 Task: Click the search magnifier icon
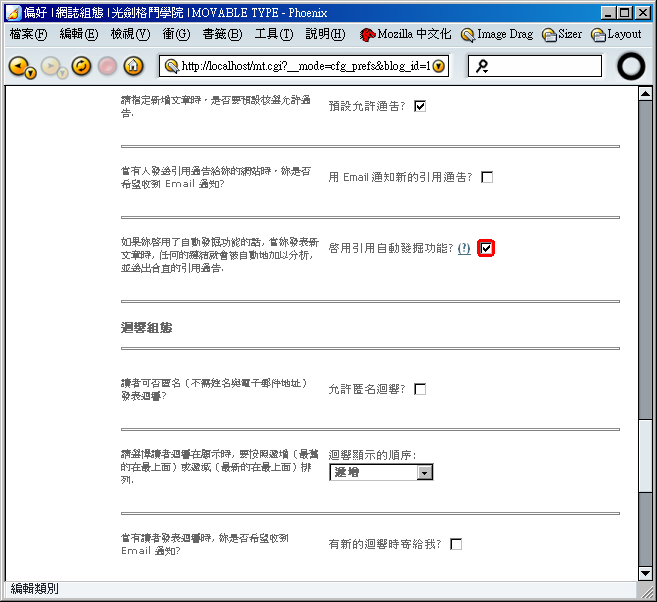482,66
